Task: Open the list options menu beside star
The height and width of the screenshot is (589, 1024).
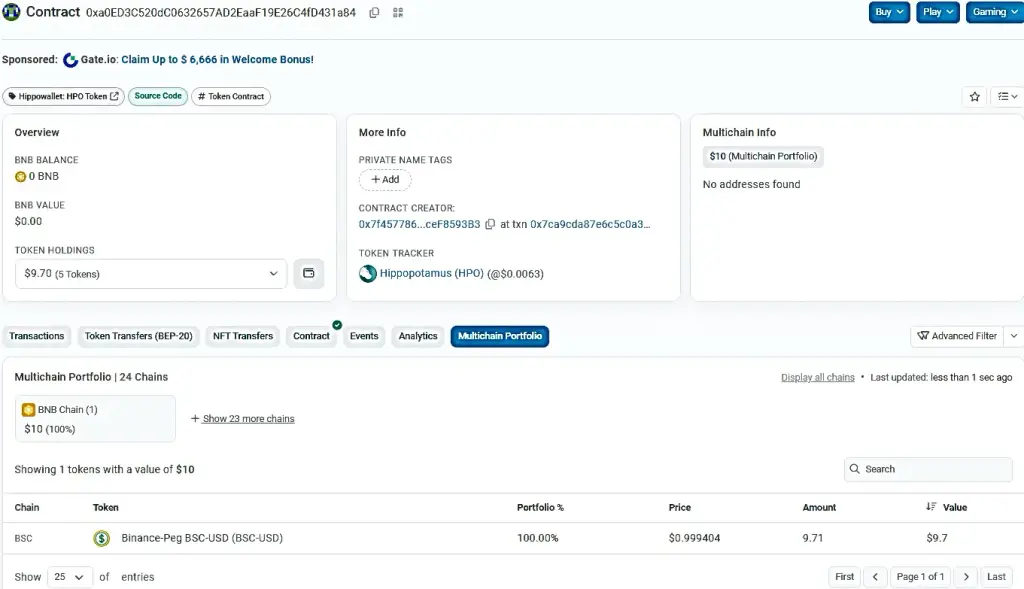Action: point(1007,97)
